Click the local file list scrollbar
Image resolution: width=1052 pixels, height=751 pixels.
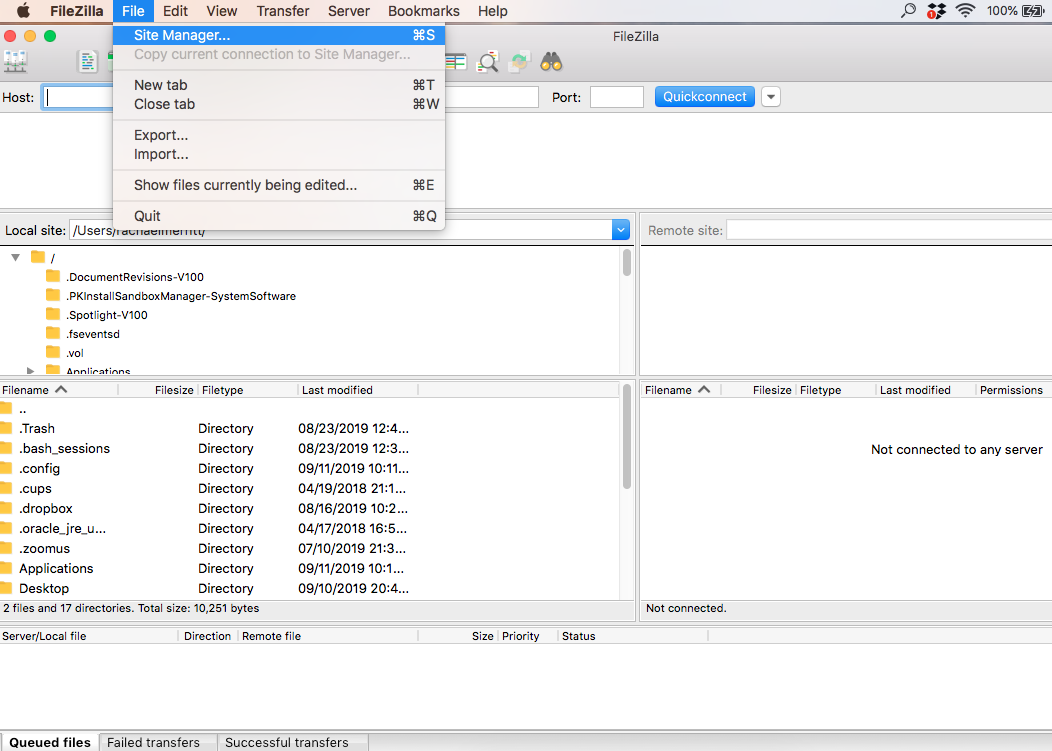627,450
